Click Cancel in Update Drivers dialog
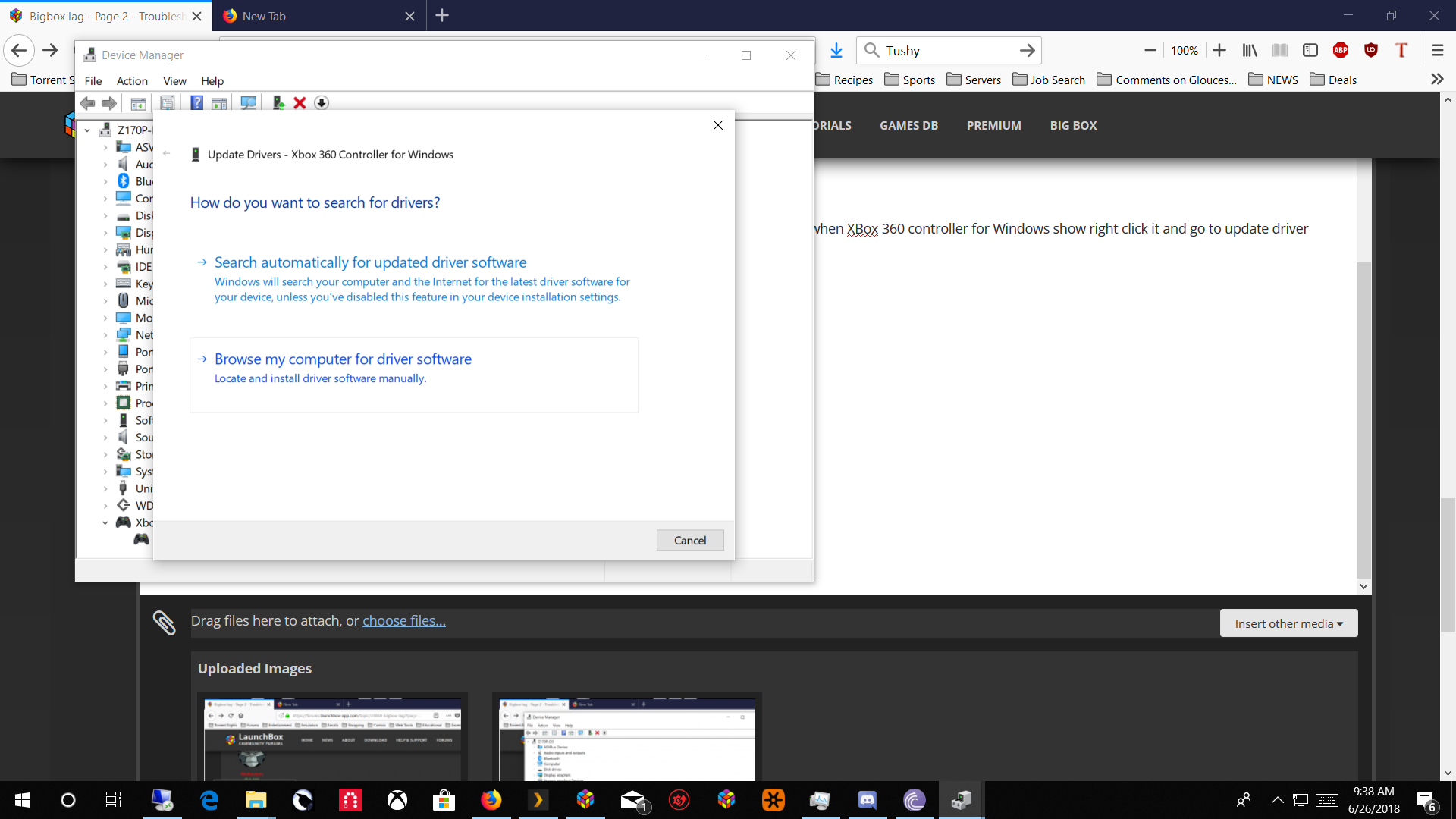 tap(690, 541)
